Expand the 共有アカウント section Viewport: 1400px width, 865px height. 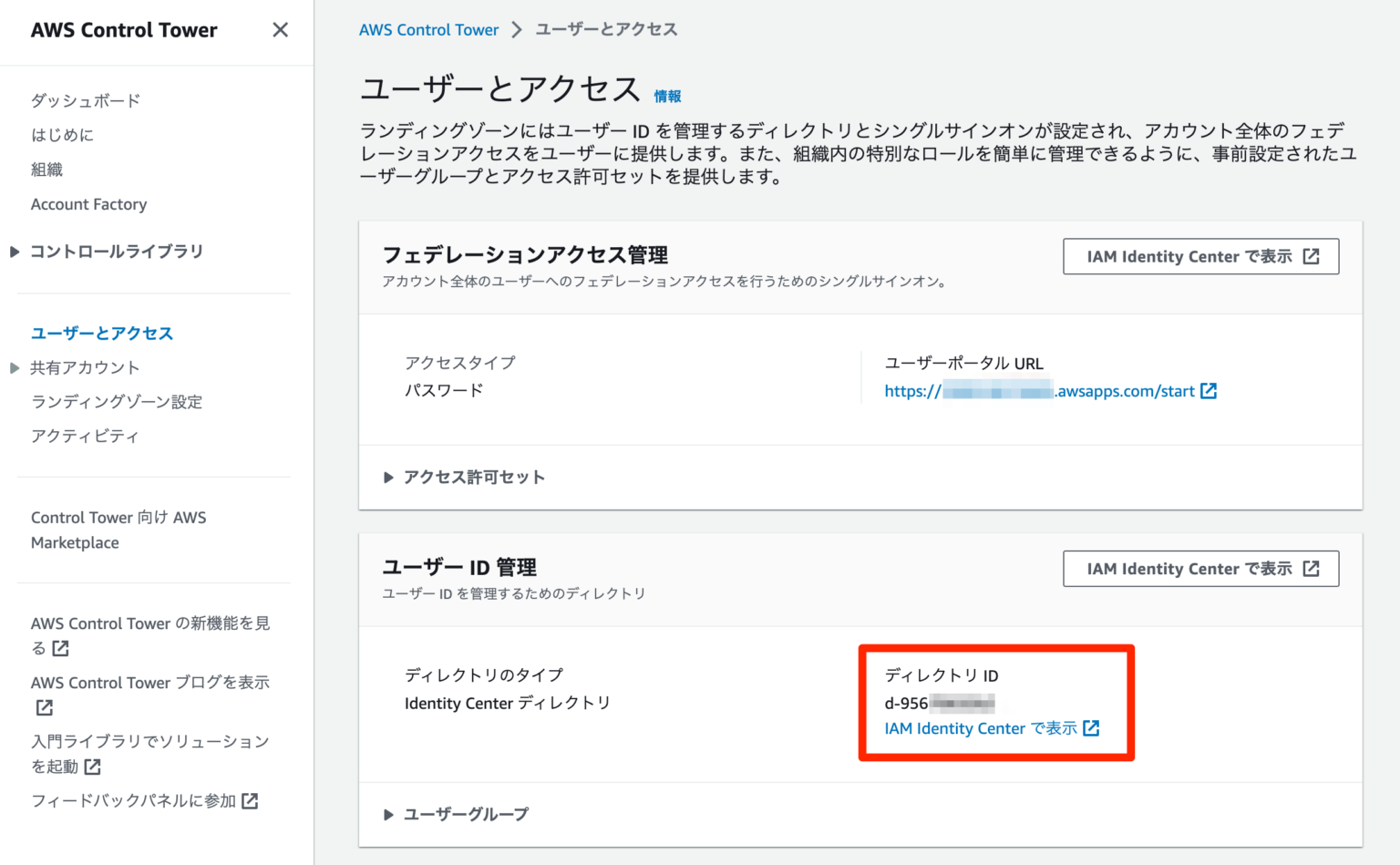pos(13,367)
